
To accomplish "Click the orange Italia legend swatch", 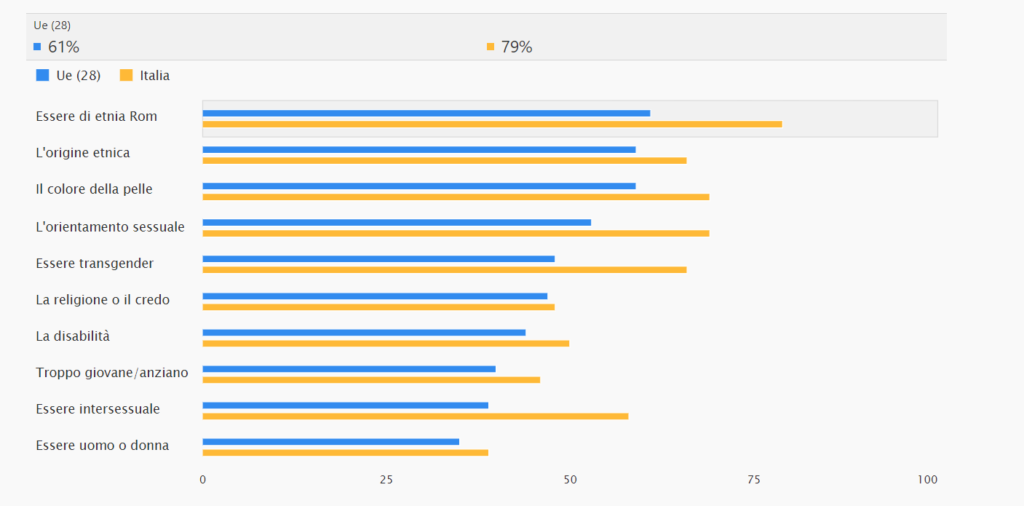I will [x=126, y=75].
